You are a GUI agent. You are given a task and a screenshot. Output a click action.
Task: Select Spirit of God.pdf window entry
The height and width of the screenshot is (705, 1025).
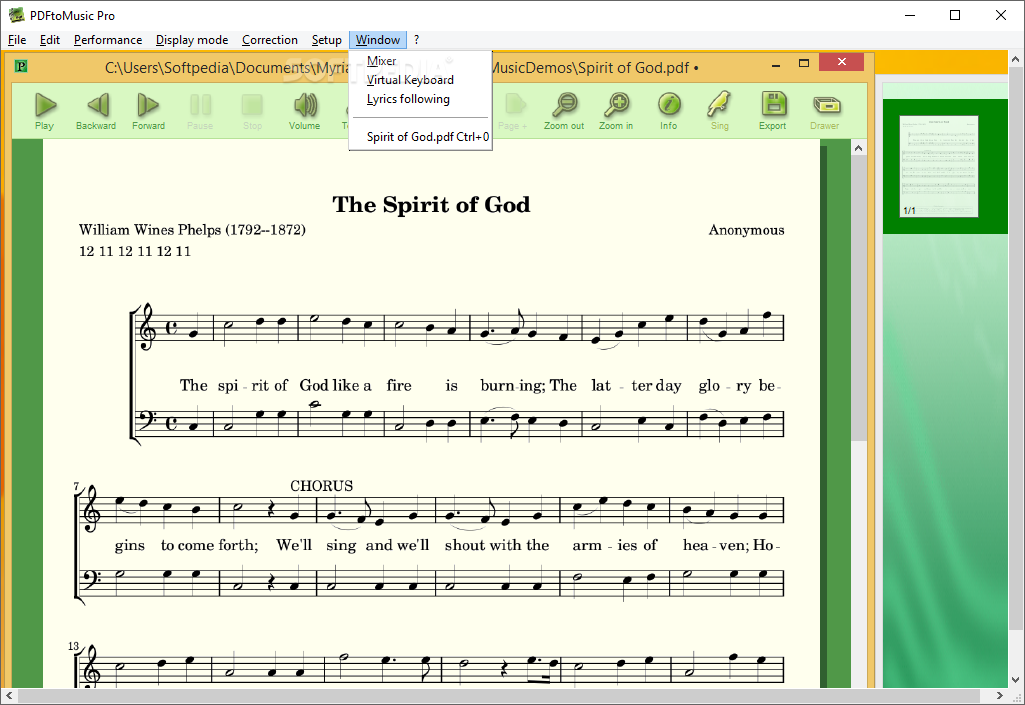420,137
